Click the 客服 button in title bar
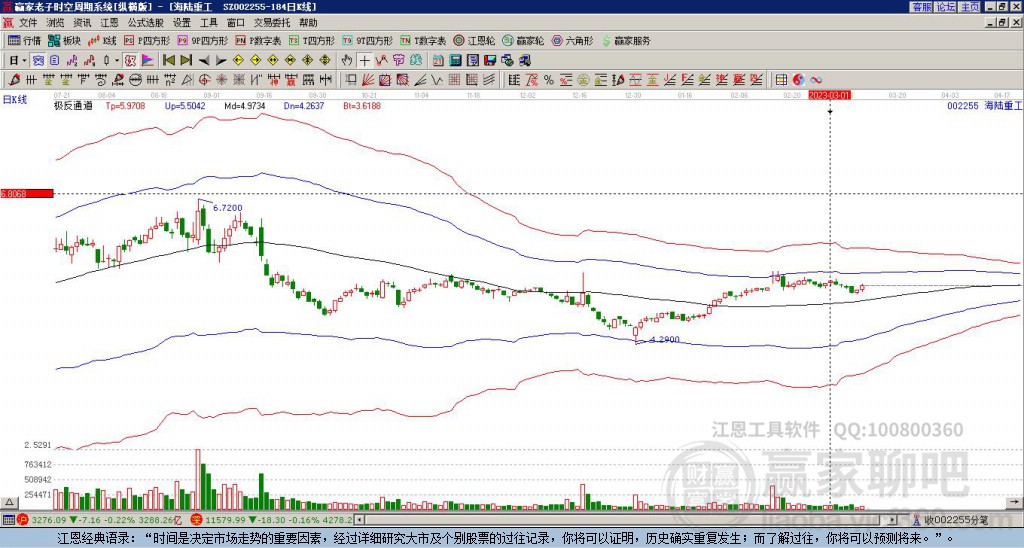 [922, 7]
